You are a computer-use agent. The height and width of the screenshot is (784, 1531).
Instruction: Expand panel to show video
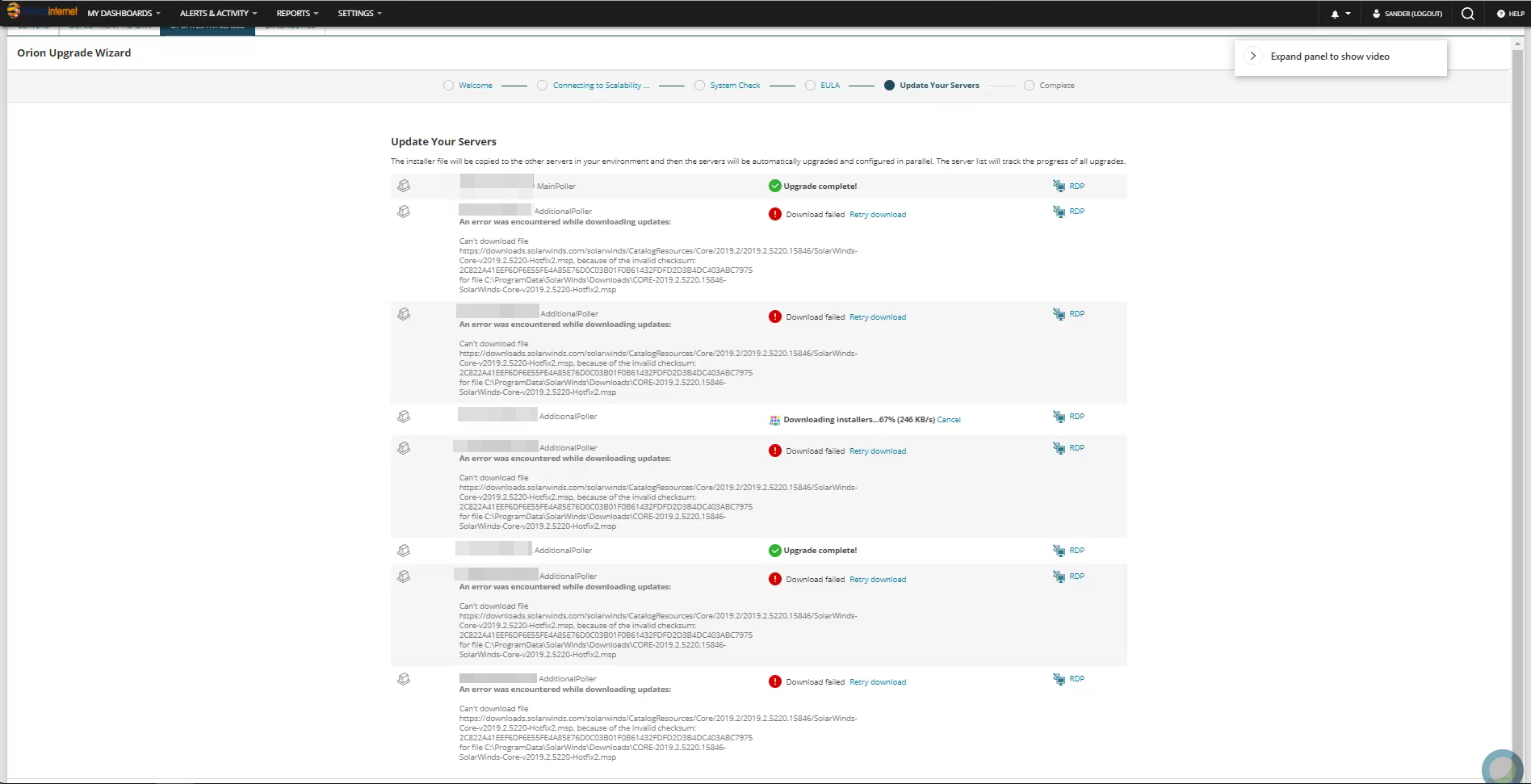[x=1340, y=57]
